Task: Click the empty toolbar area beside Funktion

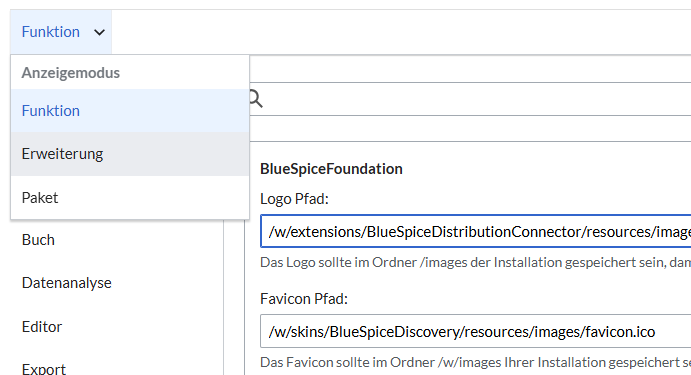Action: click(401, 32)
